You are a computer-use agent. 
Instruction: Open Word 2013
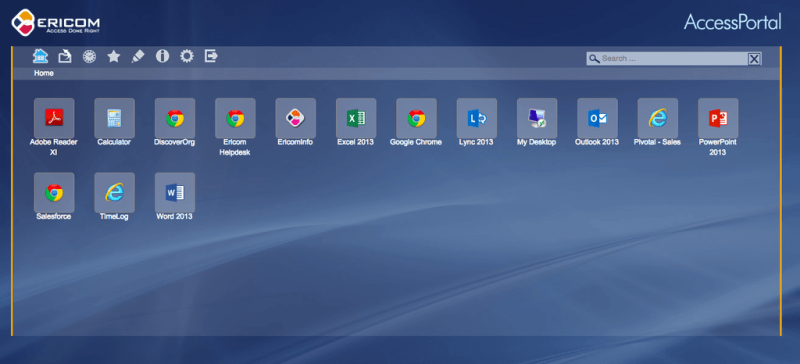pos(175,192)
